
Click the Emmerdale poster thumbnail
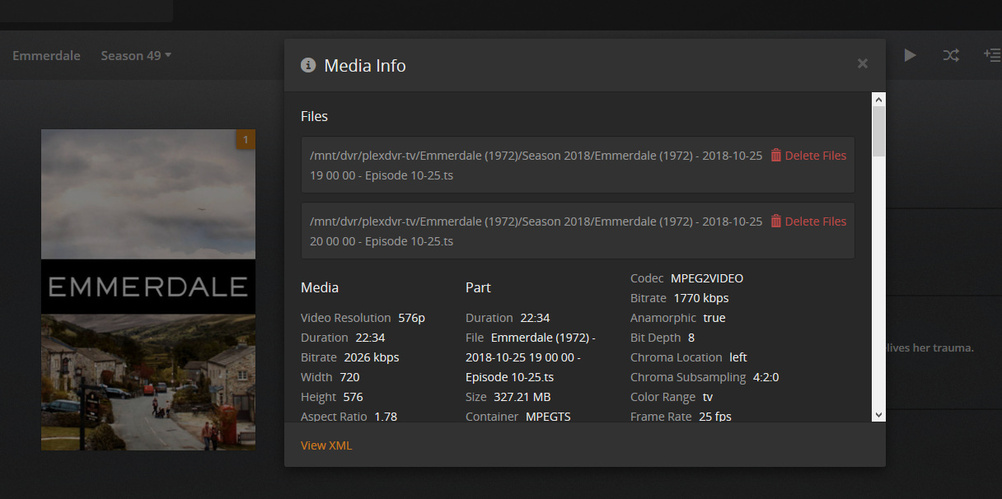tap(148, 289)
